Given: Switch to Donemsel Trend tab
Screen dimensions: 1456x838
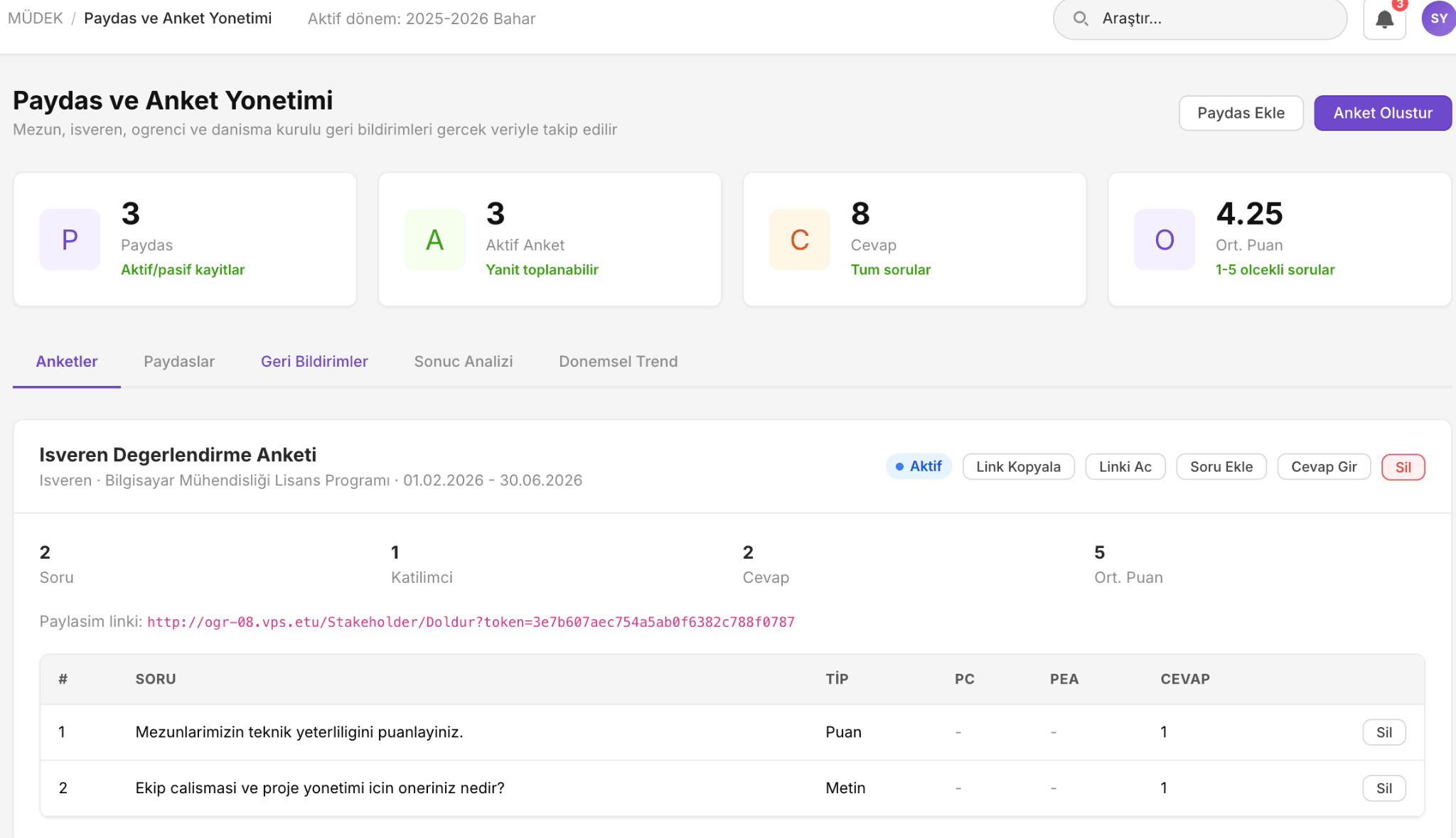Looking at the screenshot, I should 619,361.
